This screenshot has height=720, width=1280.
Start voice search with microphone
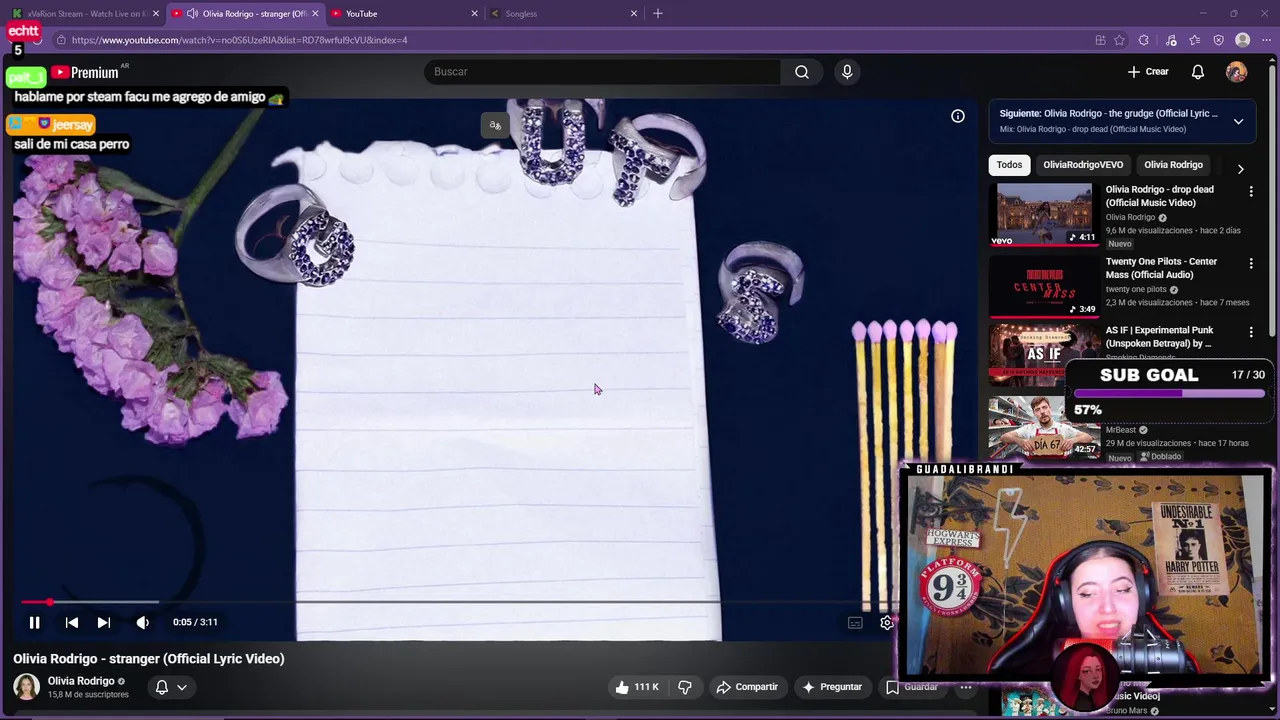pos(847,72)
